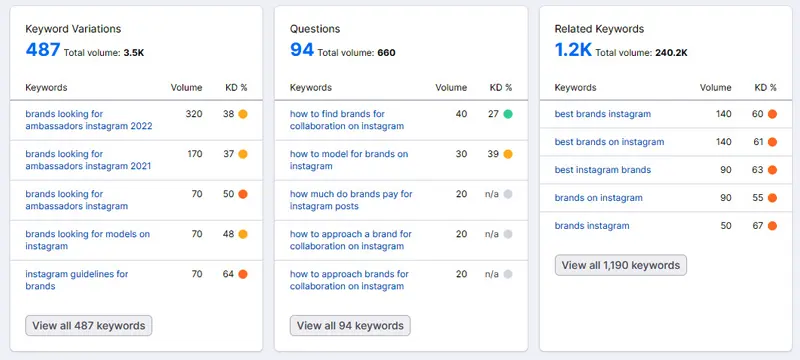Screen dimensions: 800x360
Task: Click the 487 Keyword Variations count
Action: point(43,50)
